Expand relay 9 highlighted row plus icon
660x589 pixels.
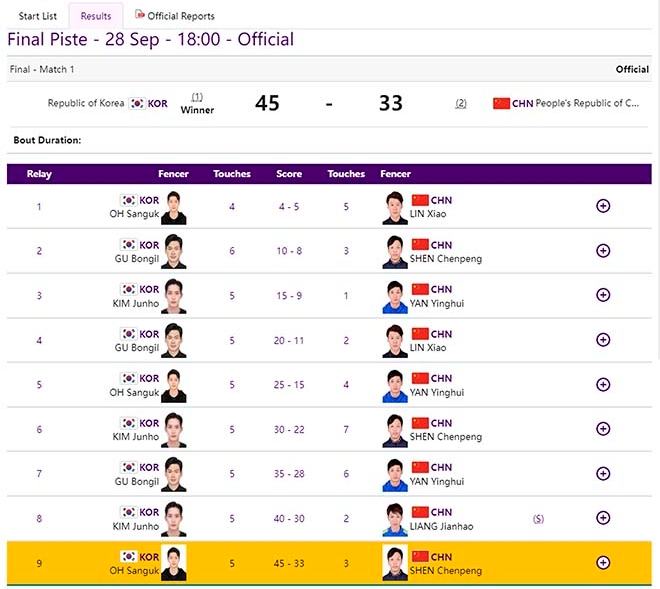[x=602, y=562]
